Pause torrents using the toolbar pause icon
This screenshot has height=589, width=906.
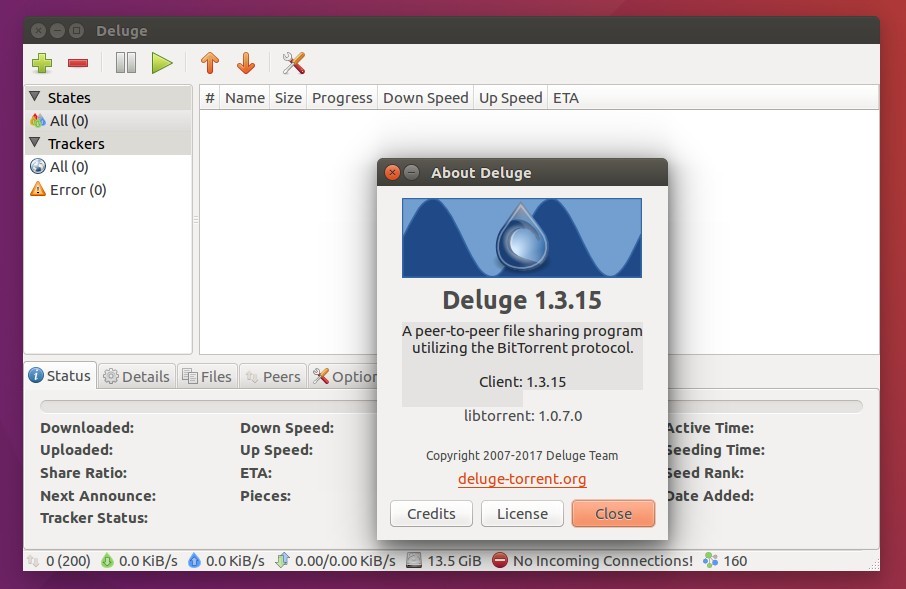(x=125, y=63)
